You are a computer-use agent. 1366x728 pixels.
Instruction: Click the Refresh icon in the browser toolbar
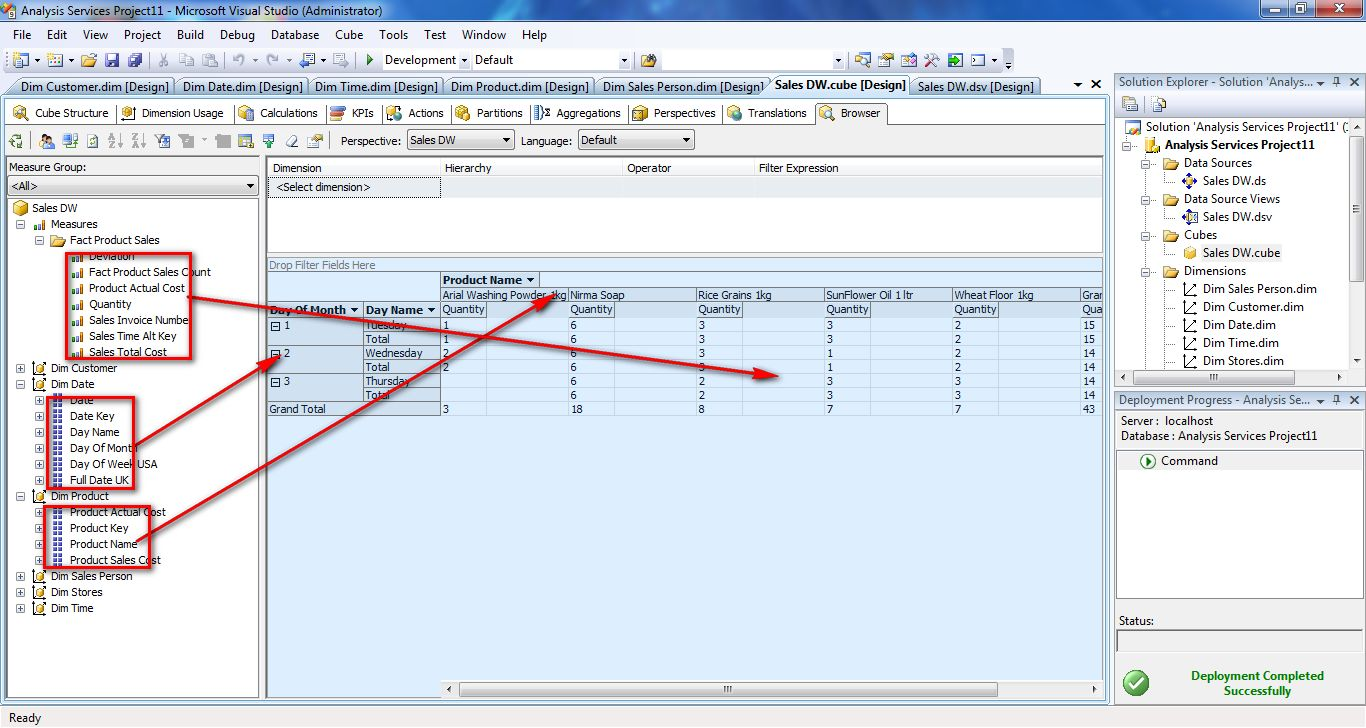click(x=92, y=141)
